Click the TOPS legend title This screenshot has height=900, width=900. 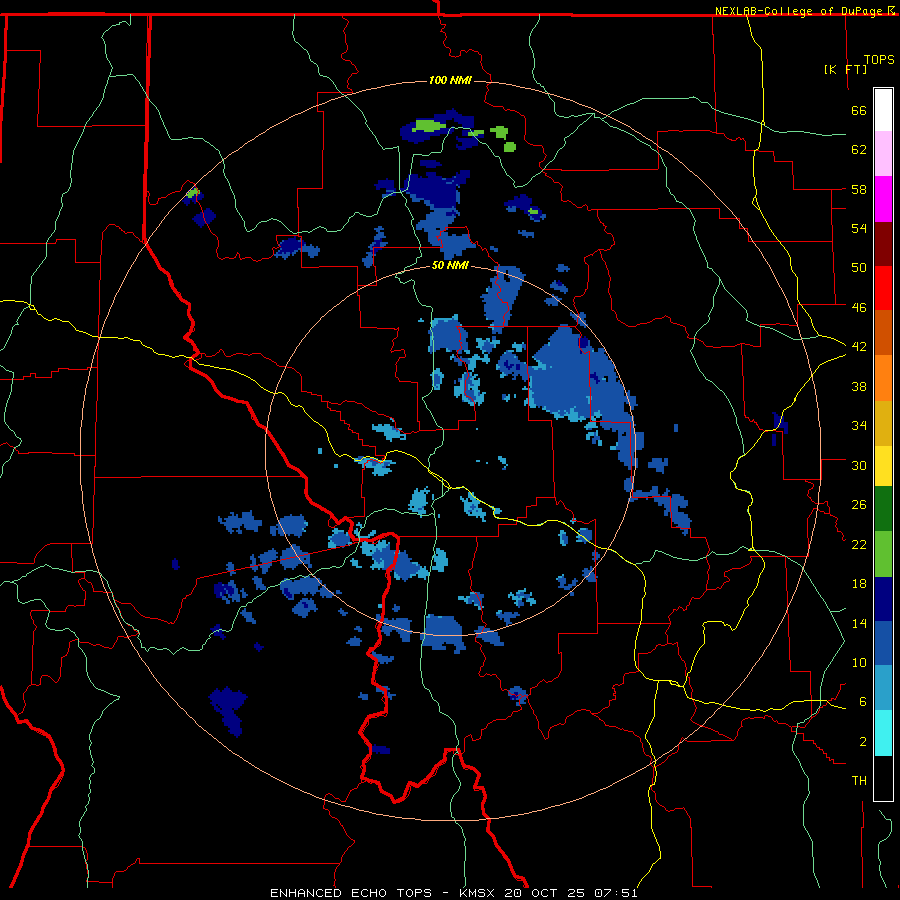pos(879,60)
